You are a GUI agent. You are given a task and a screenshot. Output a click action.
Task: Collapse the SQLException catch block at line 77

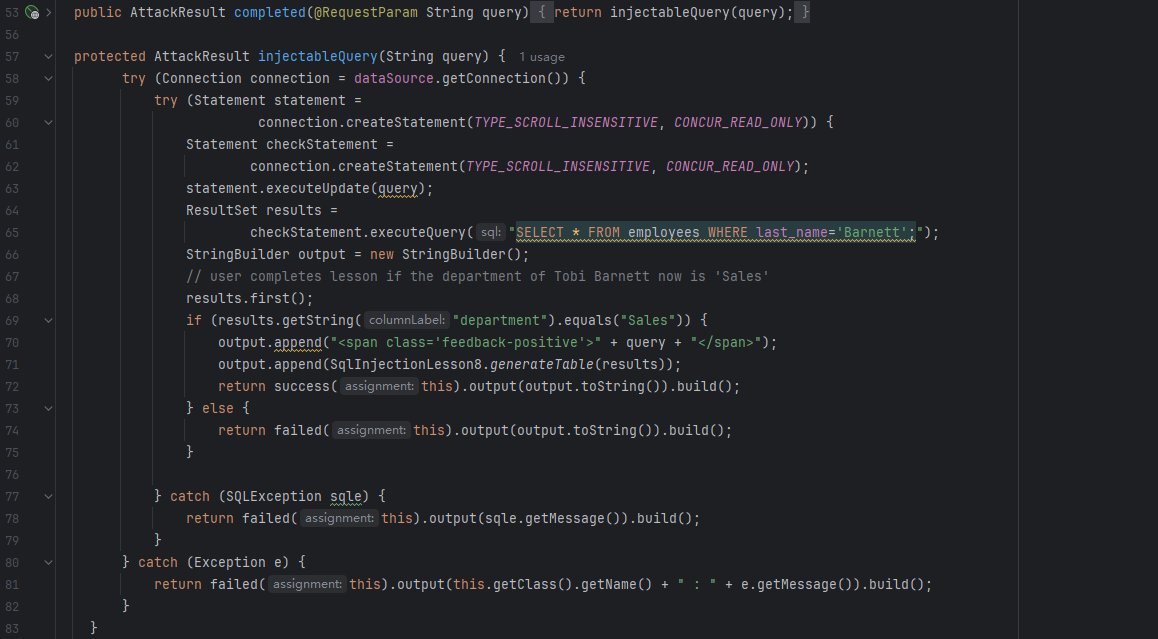click(49, 496)
